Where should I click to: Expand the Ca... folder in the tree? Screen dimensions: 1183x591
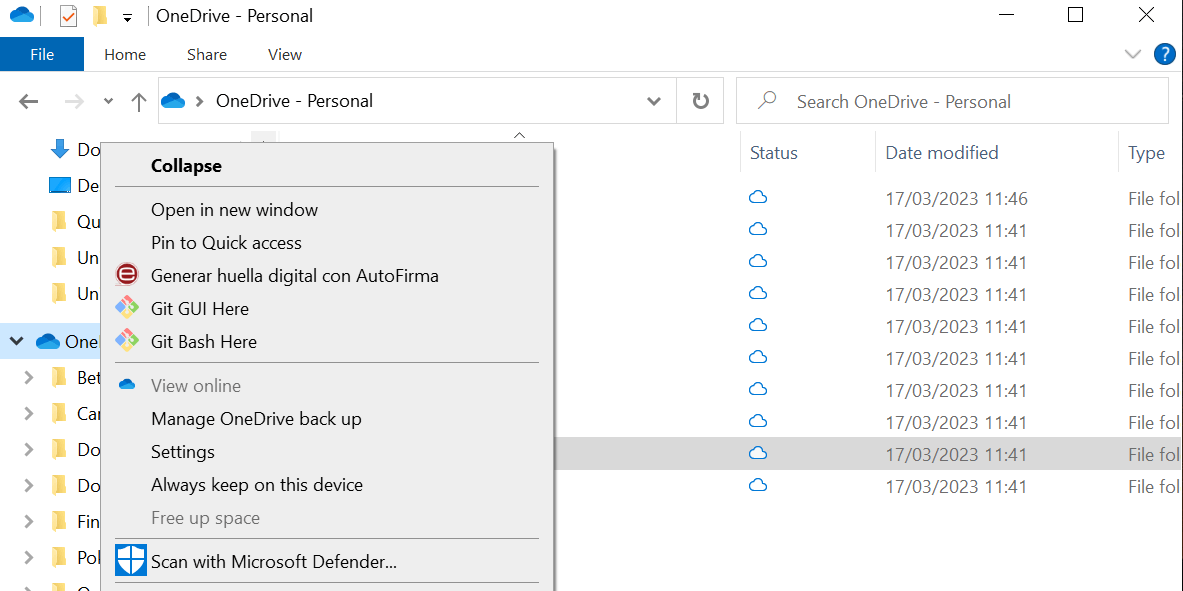pyautogui.click(x=29, y=414)
